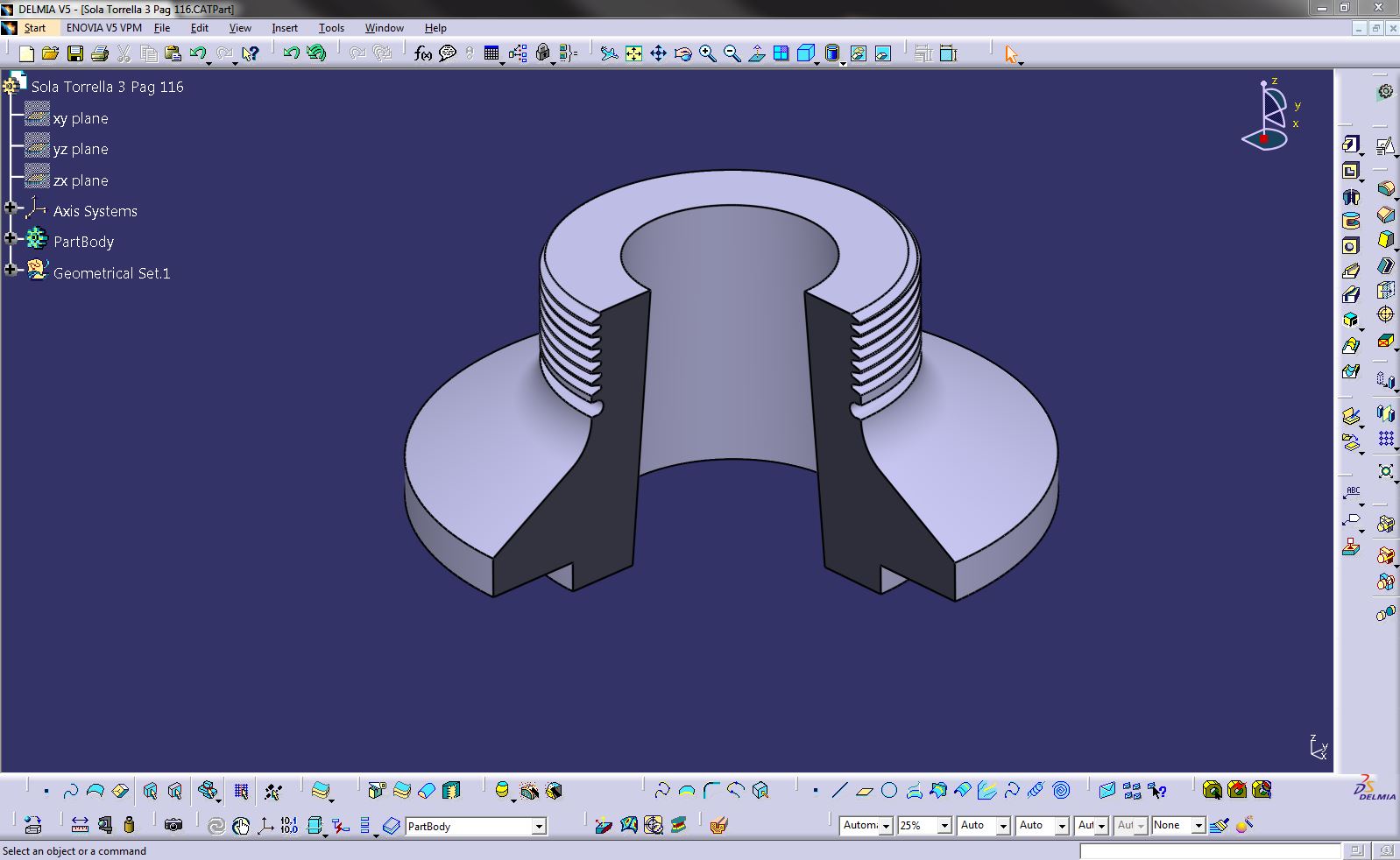Open the Design Table icon

coord(491,53)
